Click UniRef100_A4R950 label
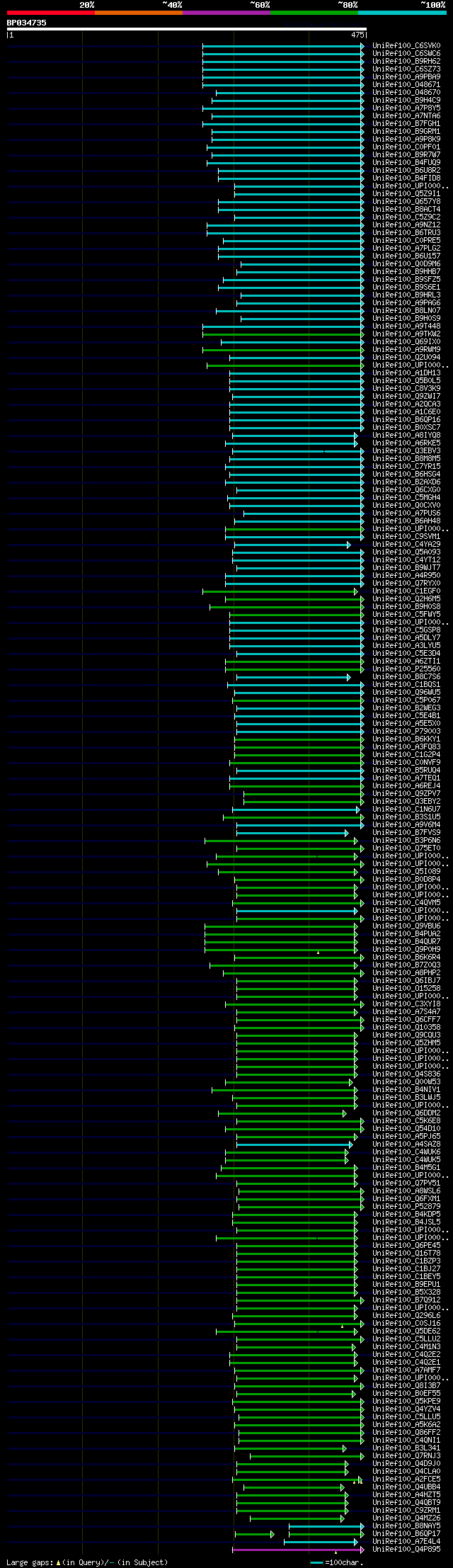The image size is (453, 1568). click(406, 576)
